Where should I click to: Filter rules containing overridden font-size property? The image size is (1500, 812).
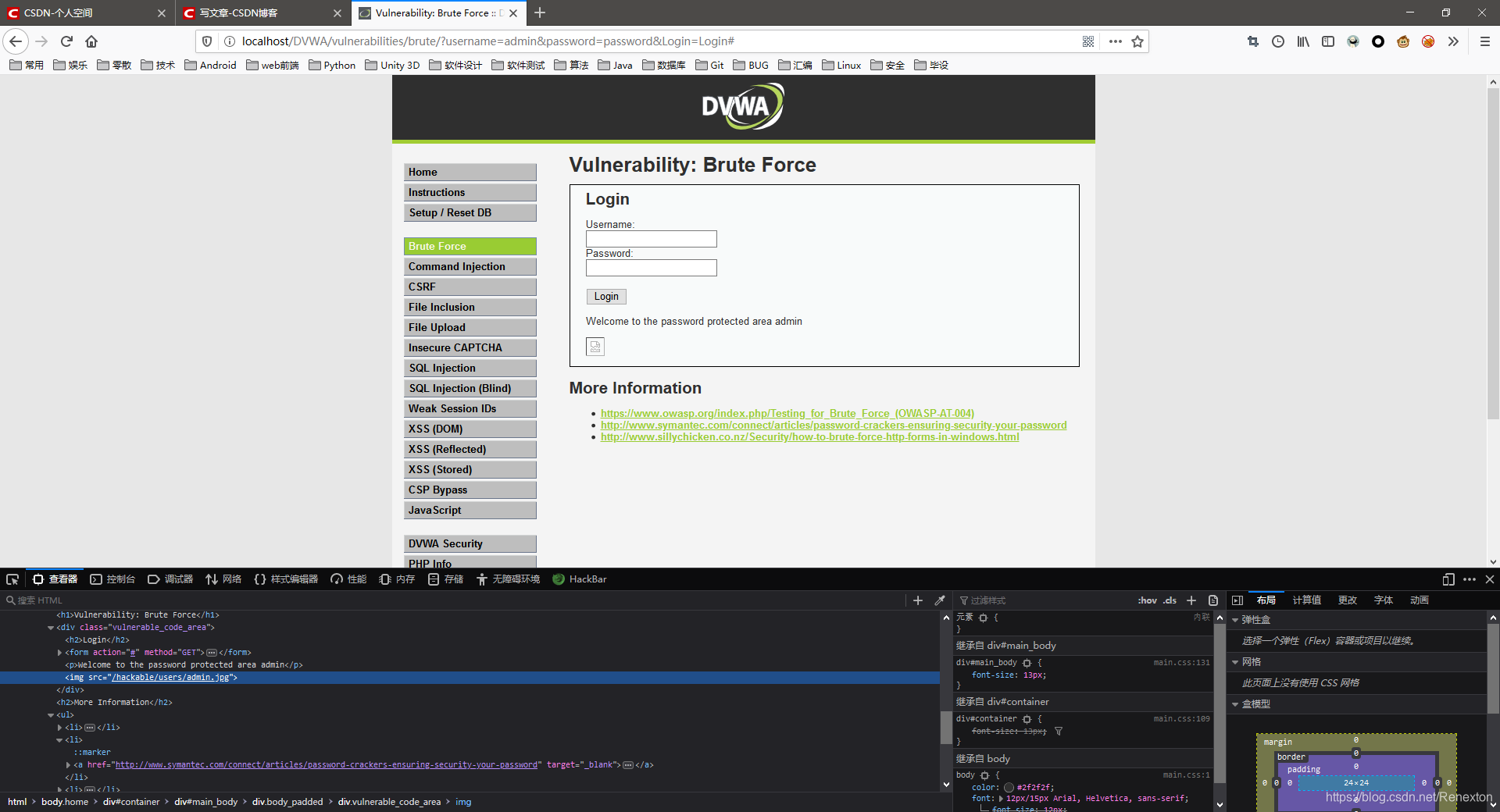pyautogui.click(x=1059, y=732)
